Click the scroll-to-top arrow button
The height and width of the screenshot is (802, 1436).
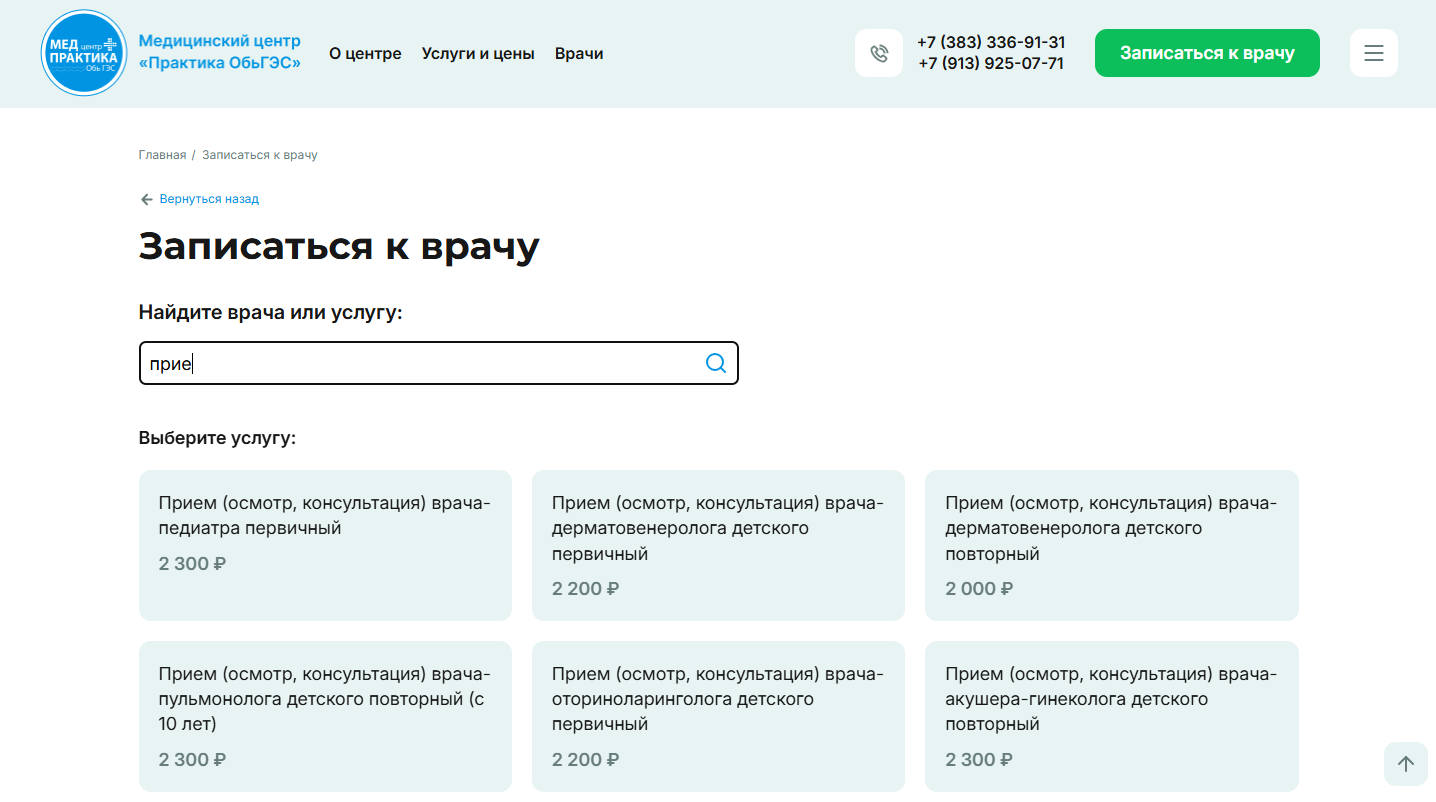click(1405, 764)
